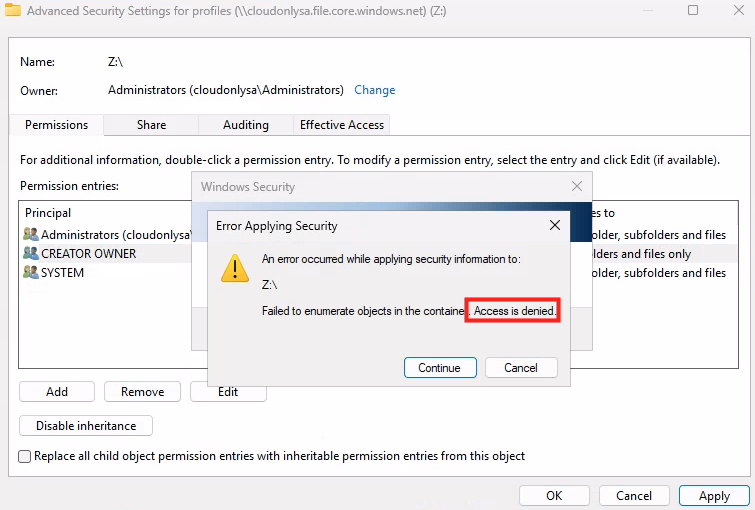
Task: Click the SYSTEM principal user icon
Action: (30, 273)
